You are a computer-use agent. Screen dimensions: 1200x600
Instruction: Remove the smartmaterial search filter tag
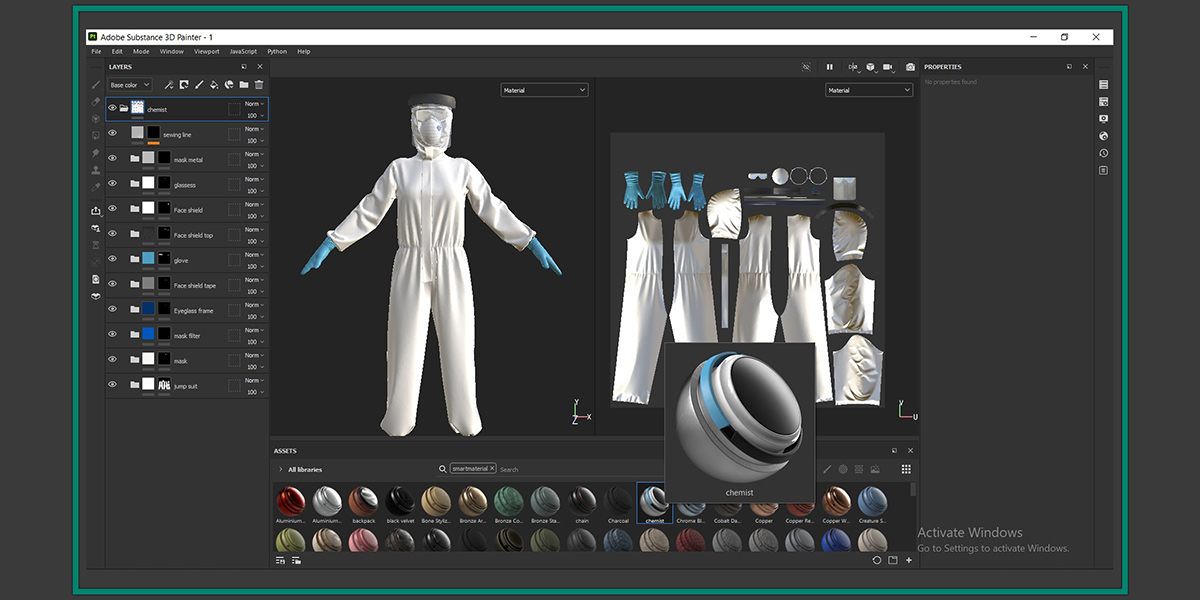coord(492,468)
